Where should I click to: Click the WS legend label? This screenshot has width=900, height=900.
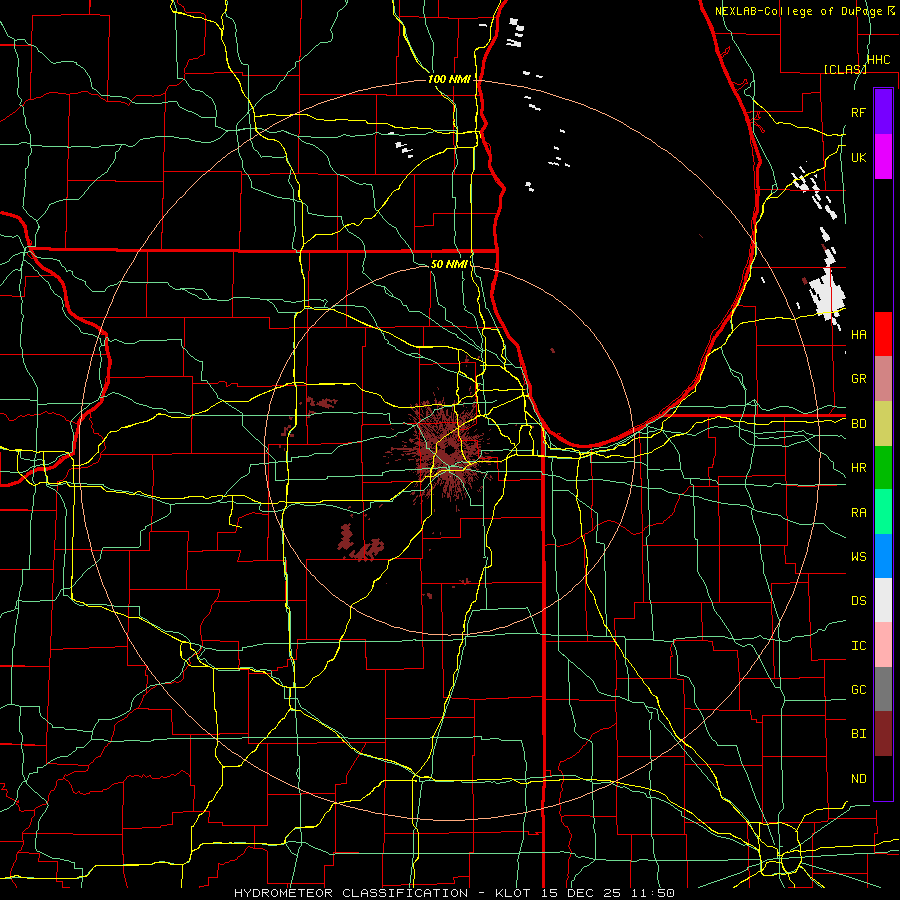[858, 556]
